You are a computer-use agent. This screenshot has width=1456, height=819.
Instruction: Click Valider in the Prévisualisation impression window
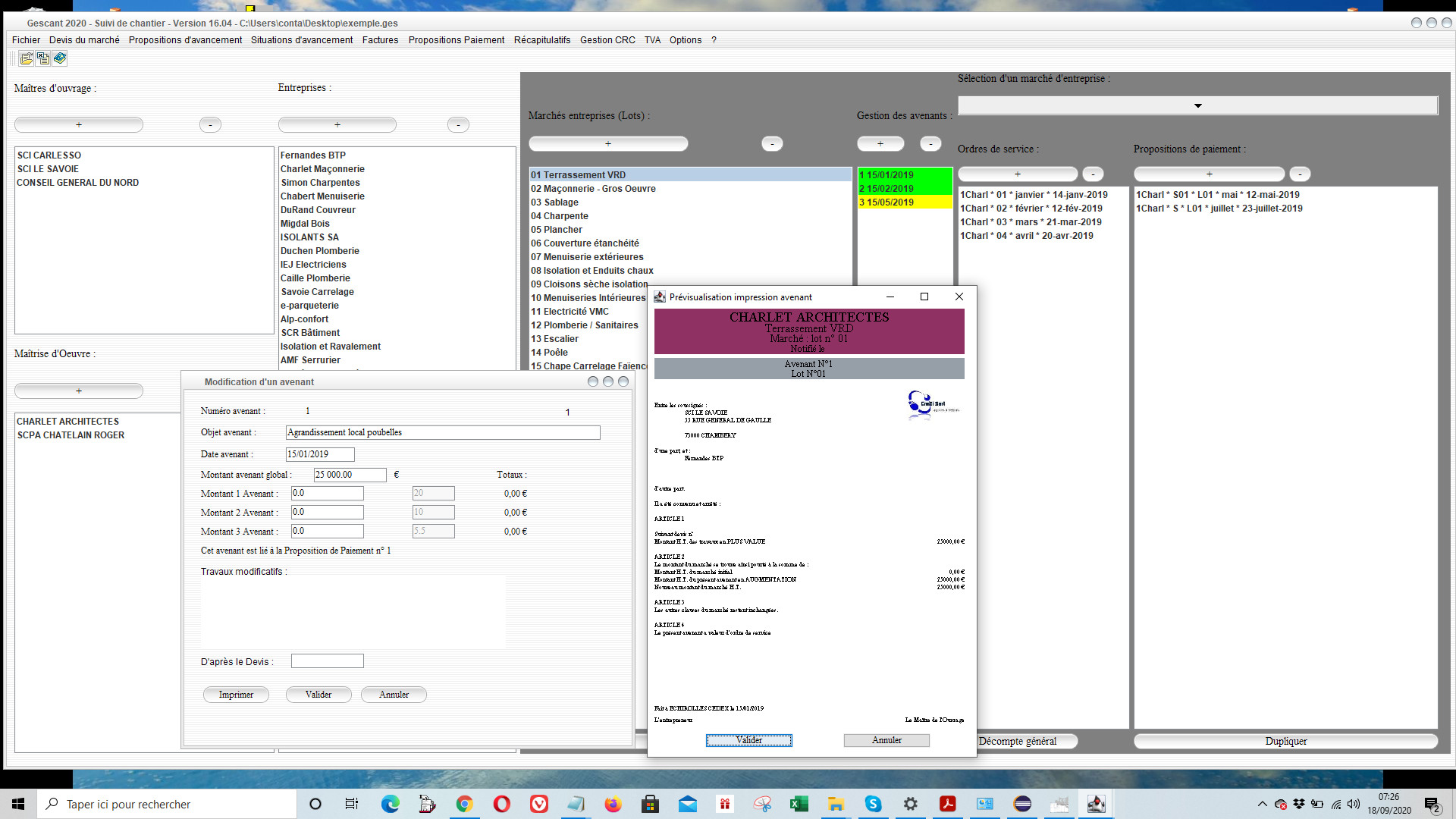click(x=749, y=740)
